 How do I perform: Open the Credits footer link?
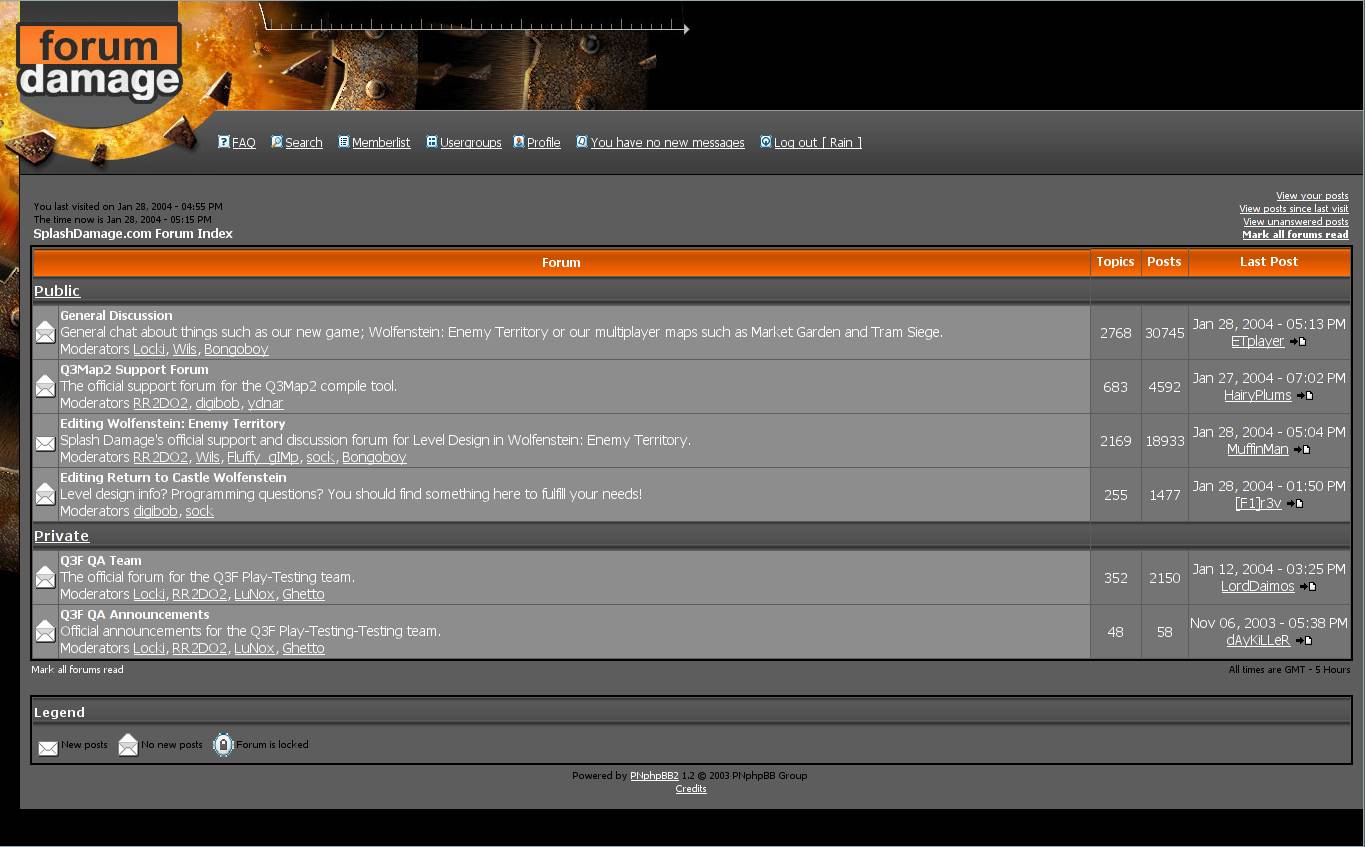(691, 789)
